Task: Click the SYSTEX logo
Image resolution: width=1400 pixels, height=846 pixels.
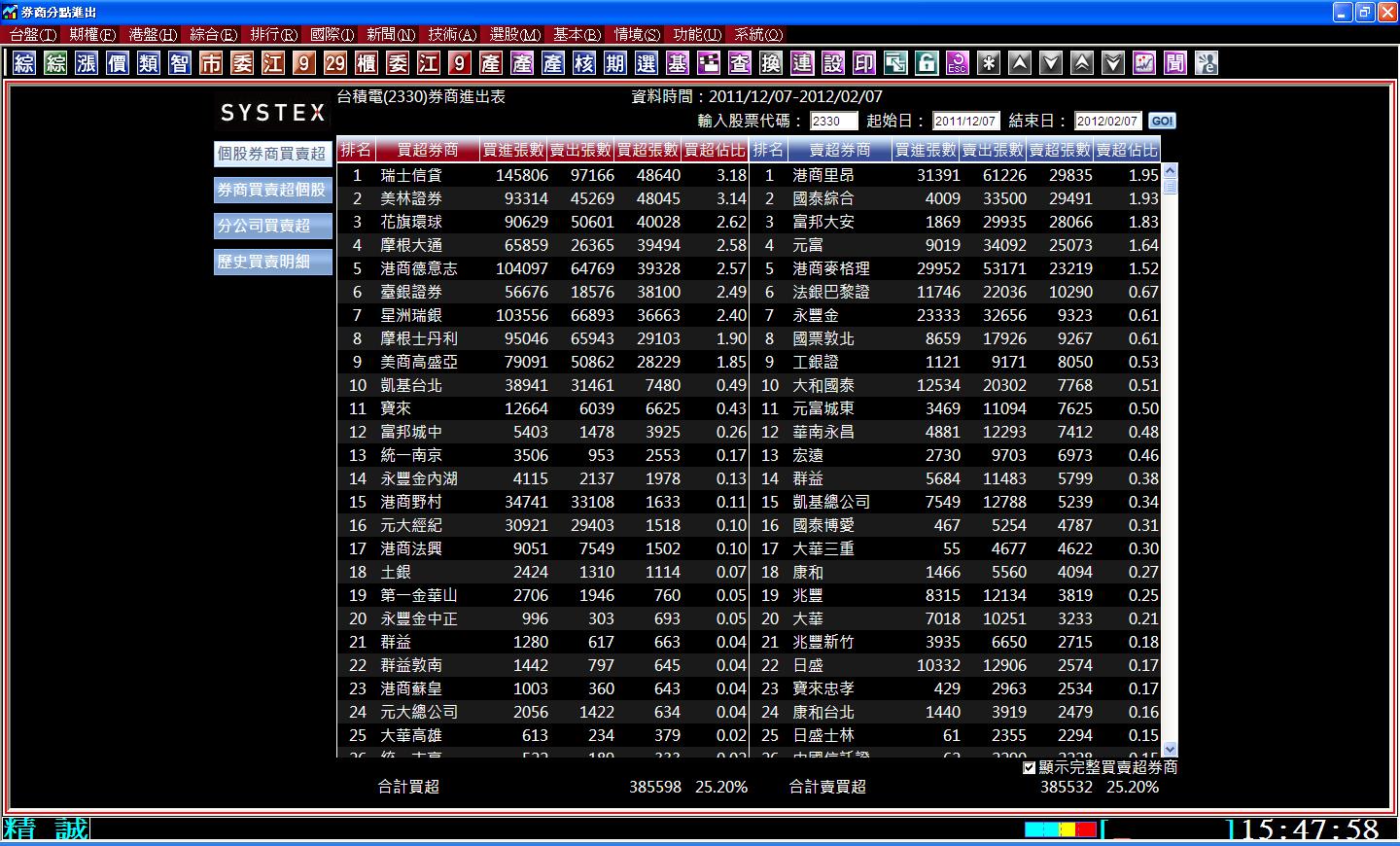Action: (272, 113)
